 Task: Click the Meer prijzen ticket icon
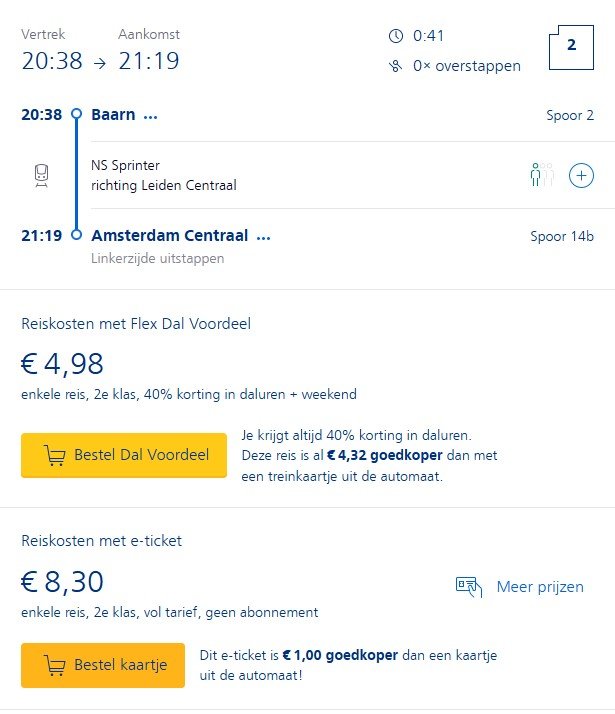click(x=468, y=587)
